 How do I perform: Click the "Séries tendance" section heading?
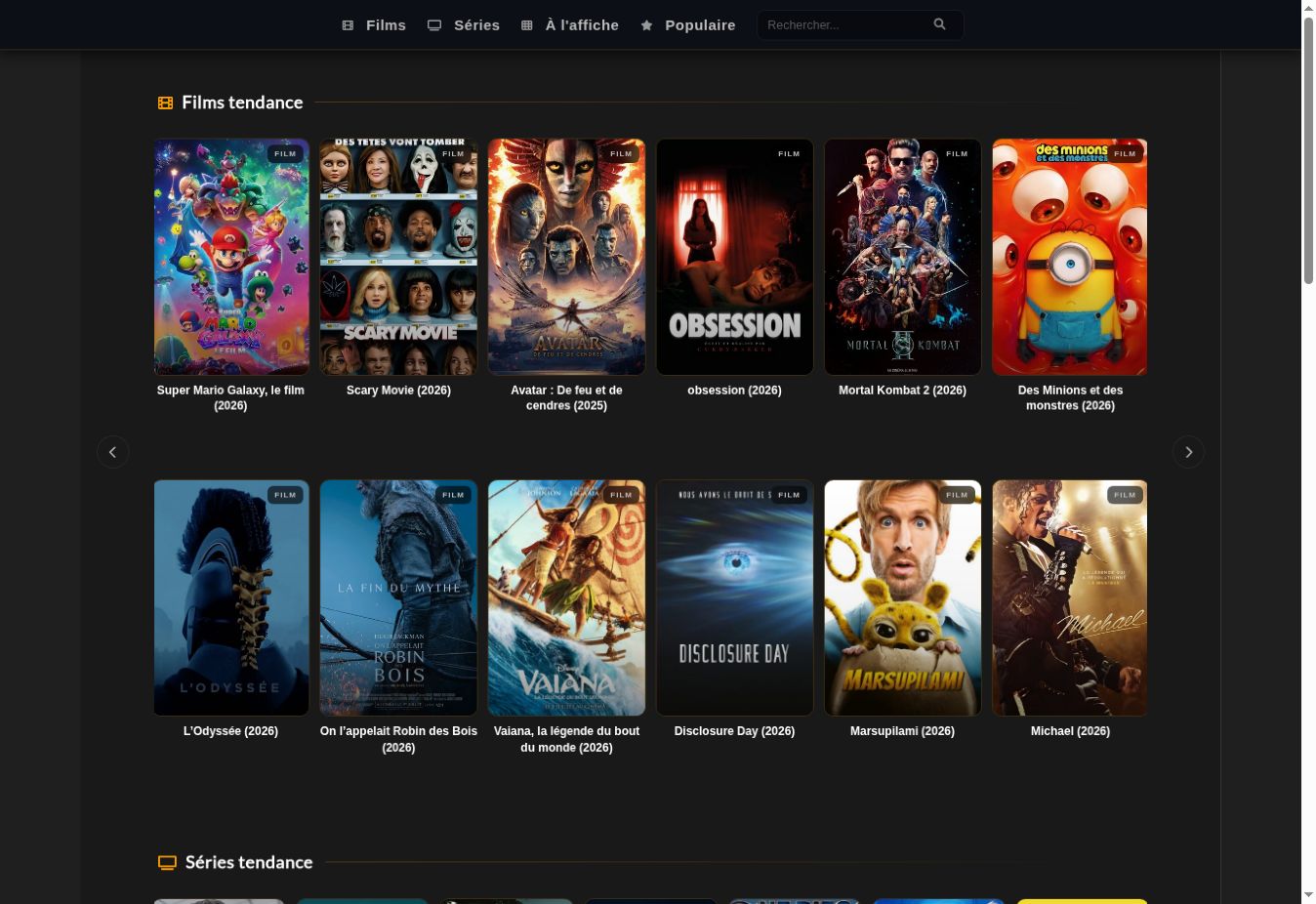coord(249,863)
